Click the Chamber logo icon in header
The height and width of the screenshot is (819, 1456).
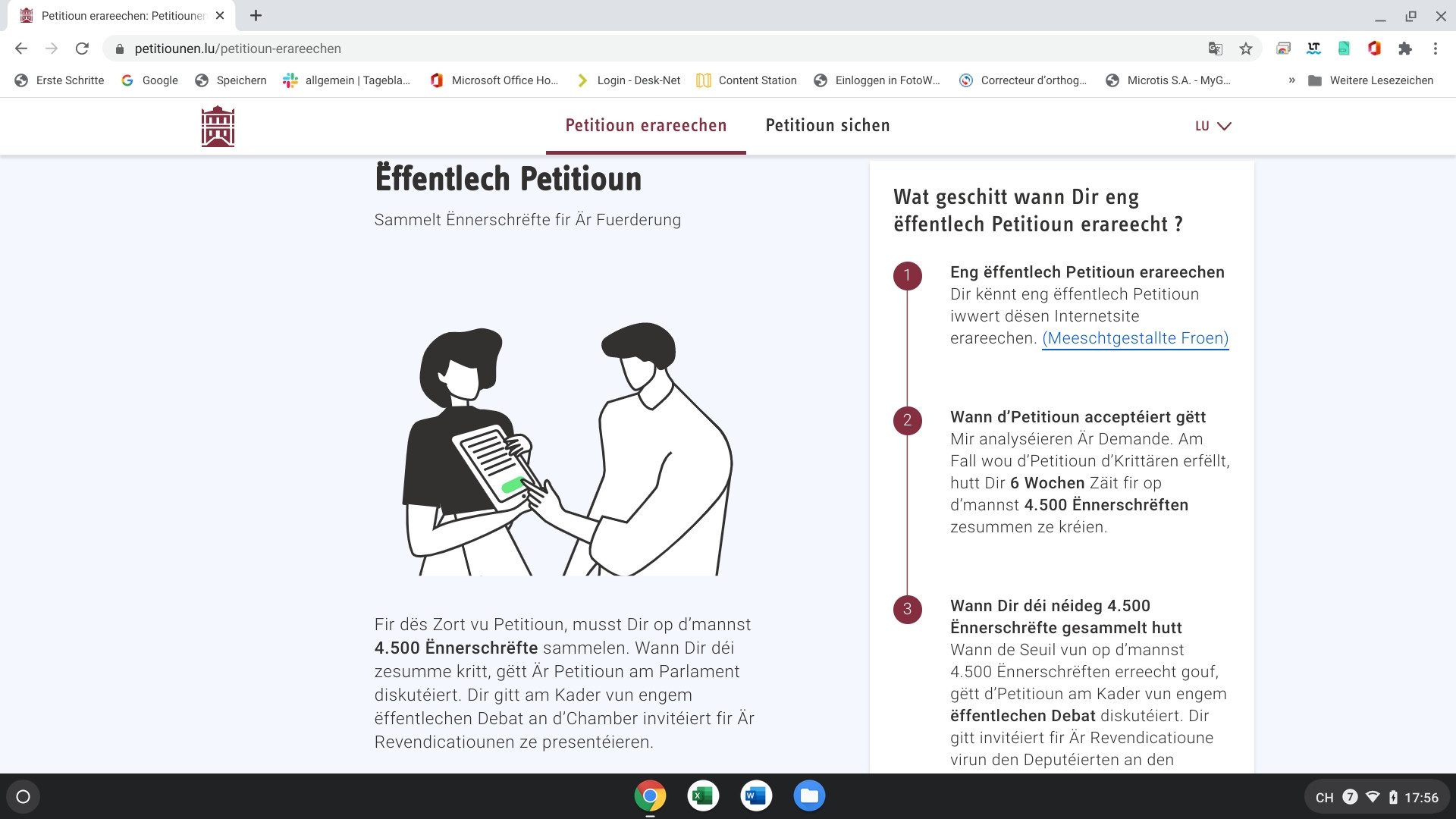(x=218, y=126)
